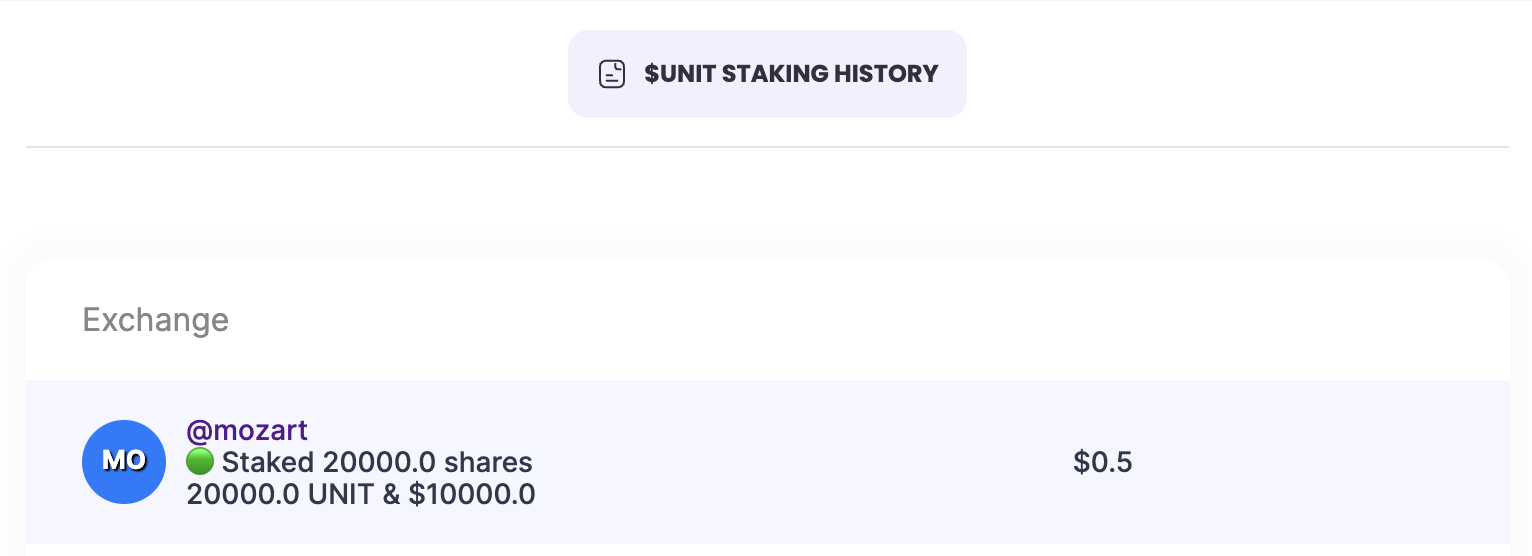The image size is (1532, 556).
Task: Click the white strip below mozart's row
Action: click(767, 550)
